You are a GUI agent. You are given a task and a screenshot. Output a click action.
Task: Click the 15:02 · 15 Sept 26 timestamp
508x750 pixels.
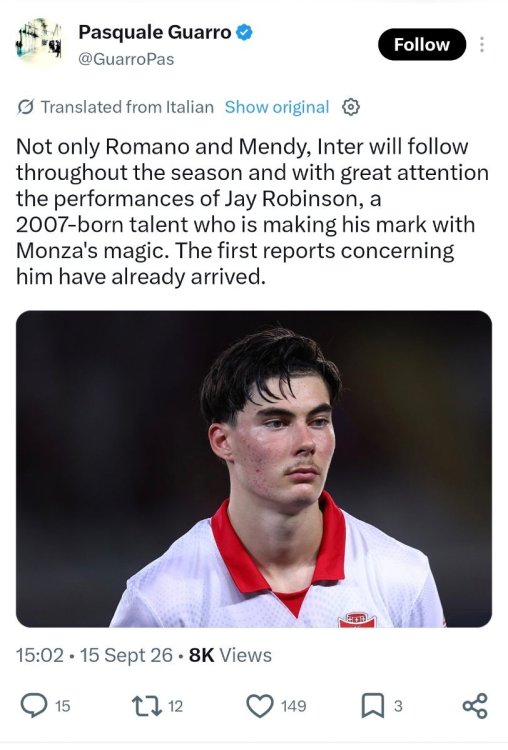(94, 655)
